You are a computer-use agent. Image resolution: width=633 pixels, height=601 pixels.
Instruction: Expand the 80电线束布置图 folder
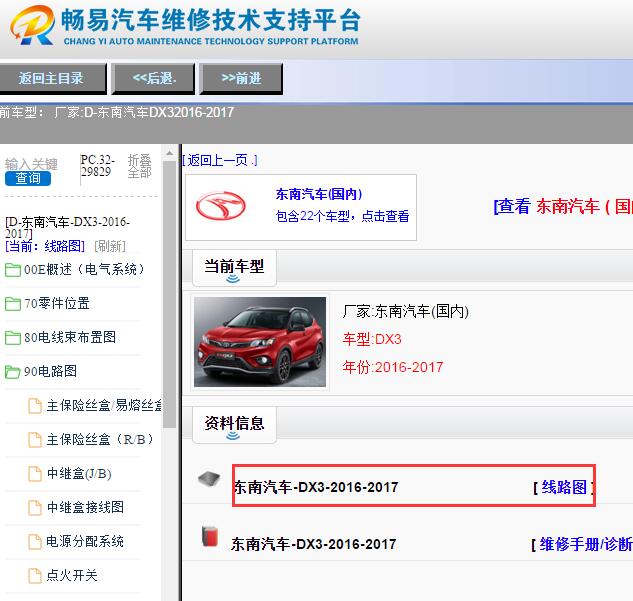click(x=70, y=337)
